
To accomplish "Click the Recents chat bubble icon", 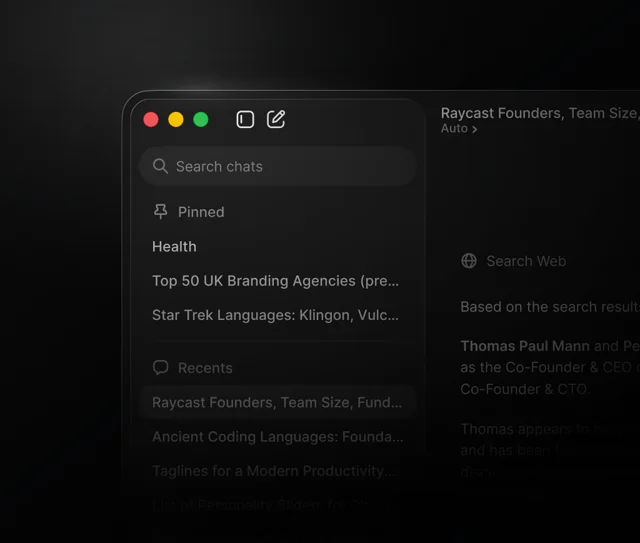I will pyautogui.click(x=160, y=367).
